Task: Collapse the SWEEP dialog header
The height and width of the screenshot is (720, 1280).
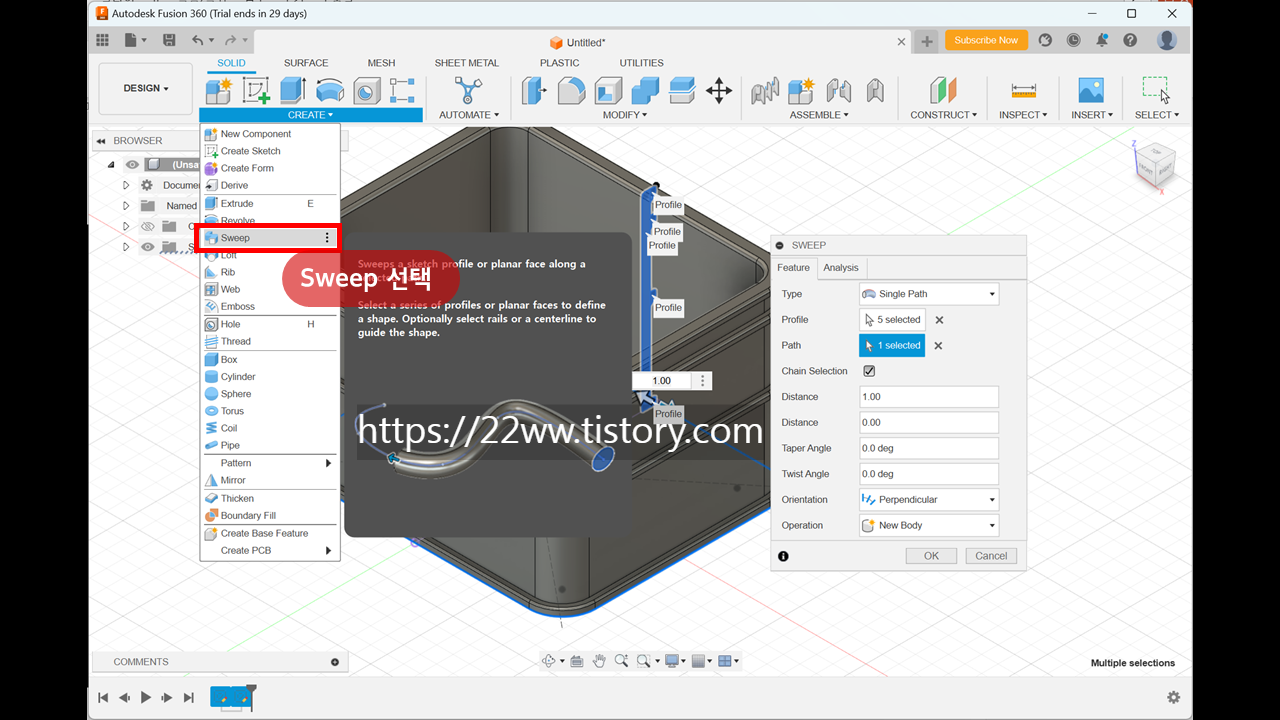Action: (x=780, y=245)
